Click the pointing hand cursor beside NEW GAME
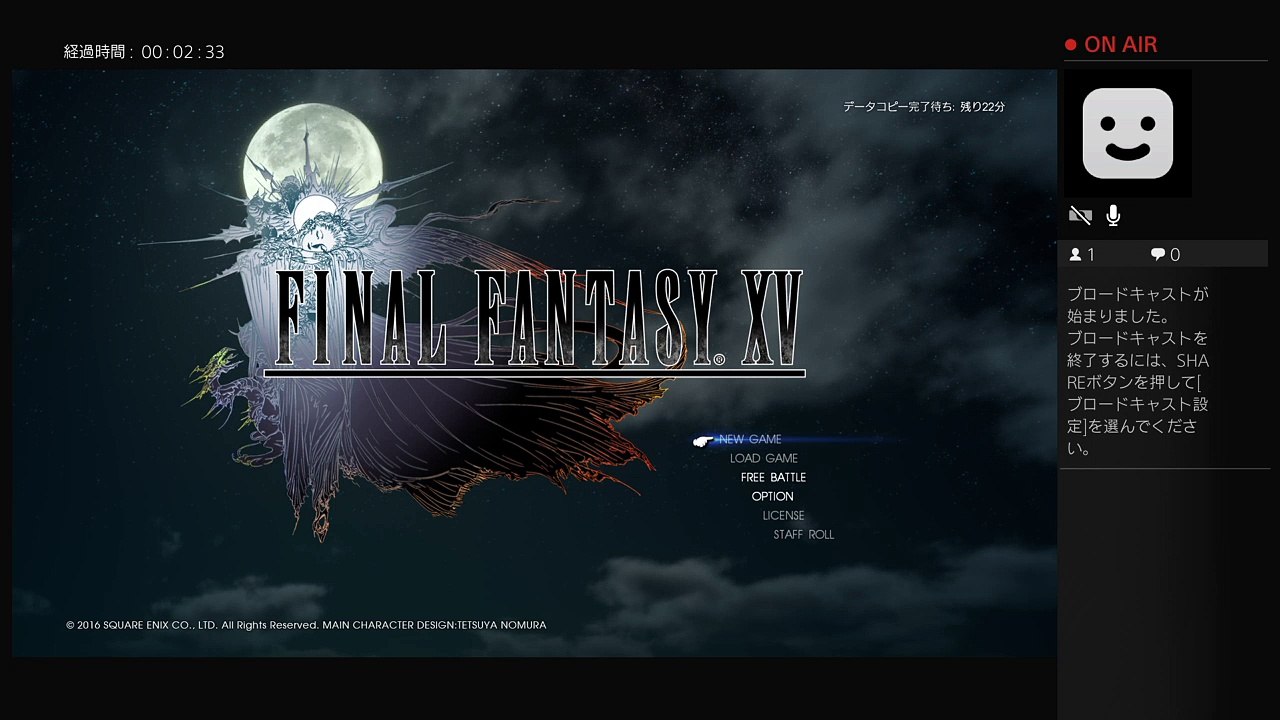Image resolution: width=1280 pixels, height=720 pixels. pyautogui.click(x=705, y=440)
